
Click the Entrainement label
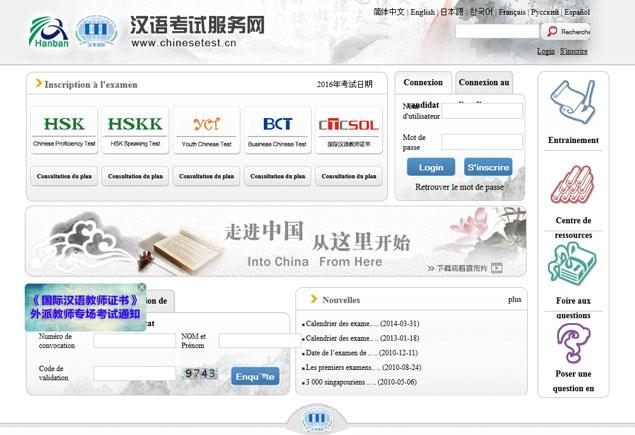[573, 140]
